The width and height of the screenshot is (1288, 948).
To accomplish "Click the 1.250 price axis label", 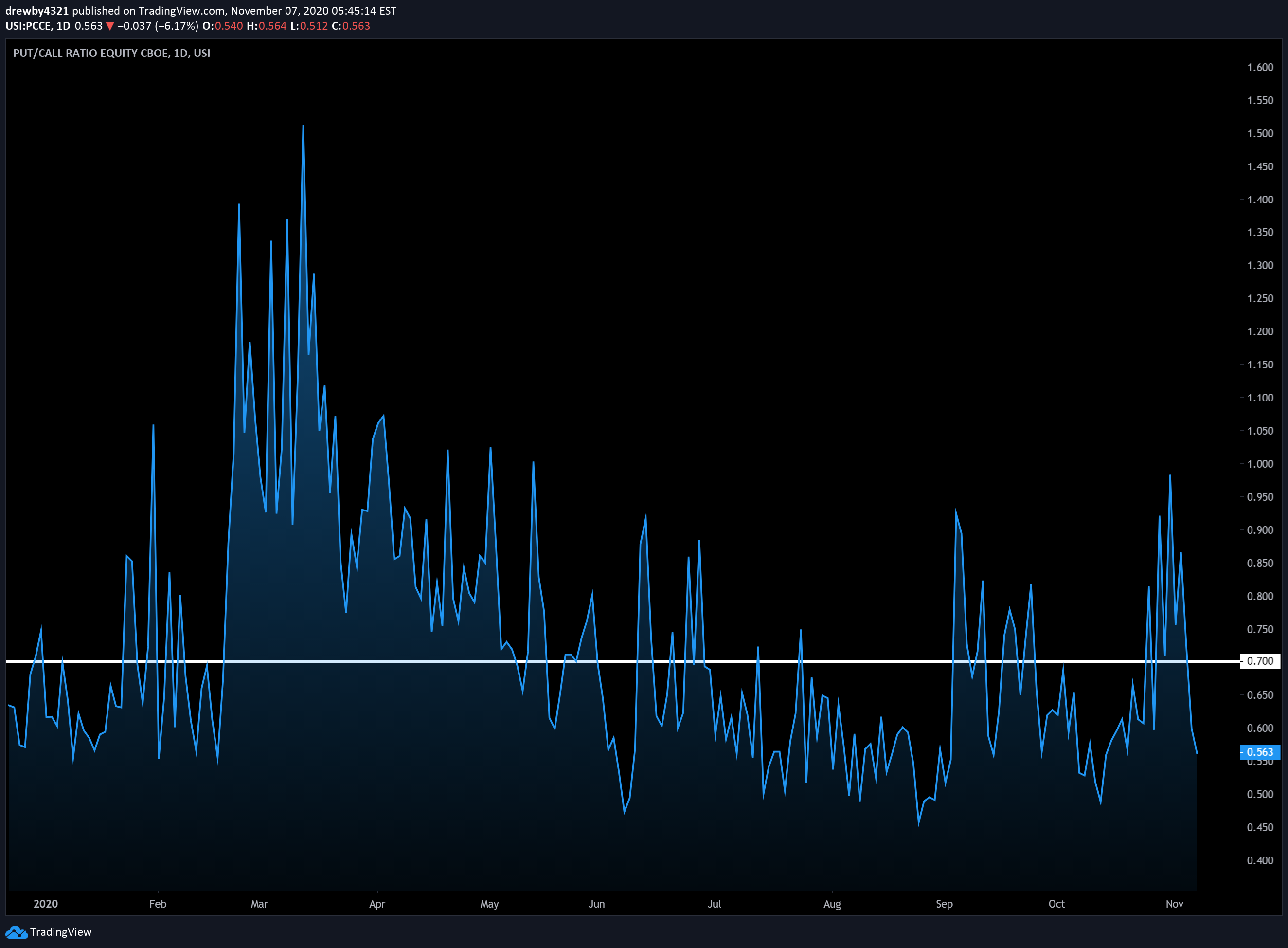I will [1260, 299].
